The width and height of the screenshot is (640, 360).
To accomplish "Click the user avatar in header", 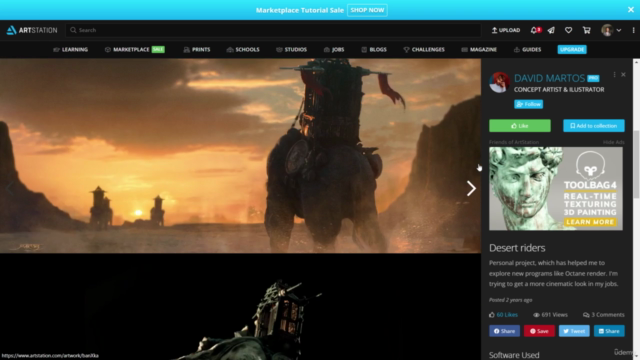I will [x=607, y=30].
